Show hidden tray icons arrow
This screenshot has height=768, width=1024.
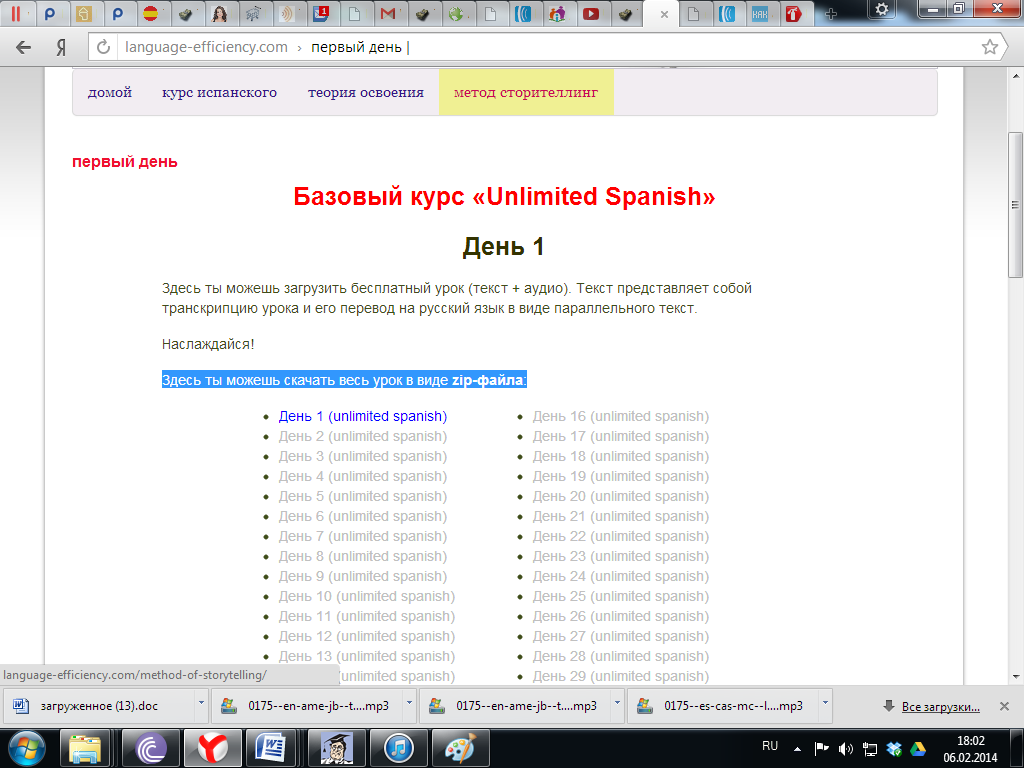click(x=797, y=748)
